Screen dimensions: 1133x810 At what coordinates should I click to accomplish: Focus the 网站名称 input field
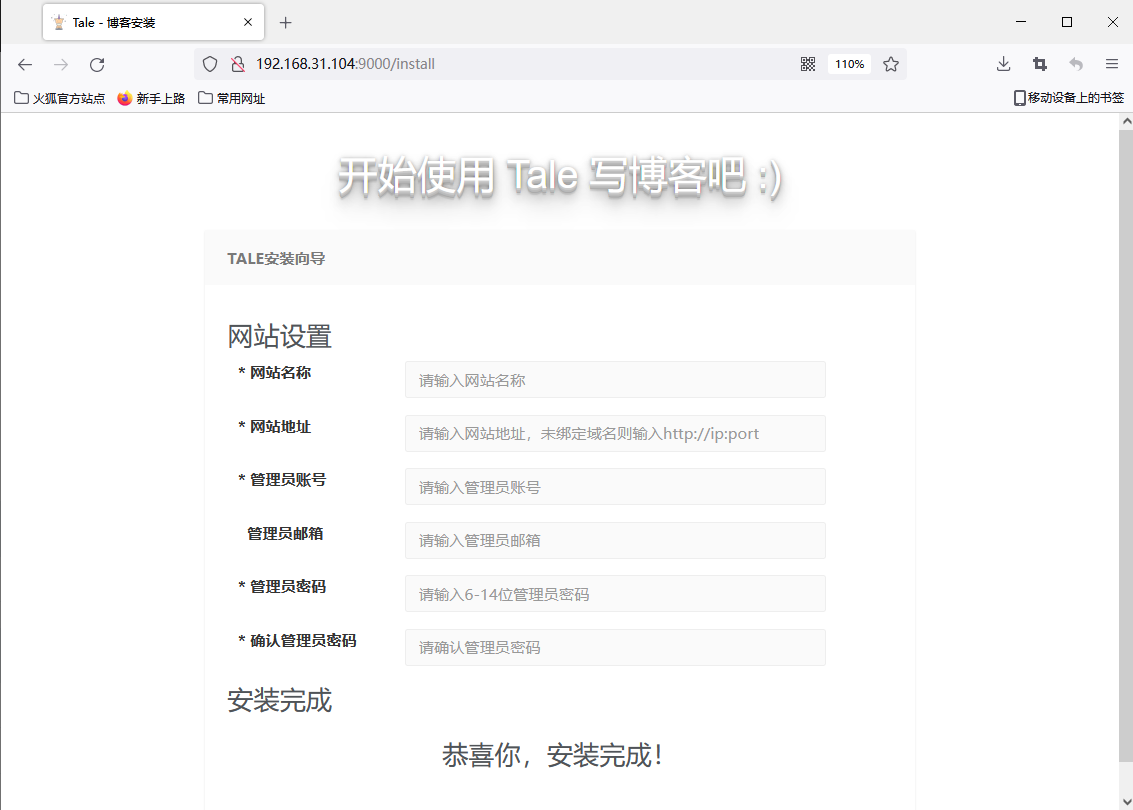pyautogui.click(x=615, y=380)
